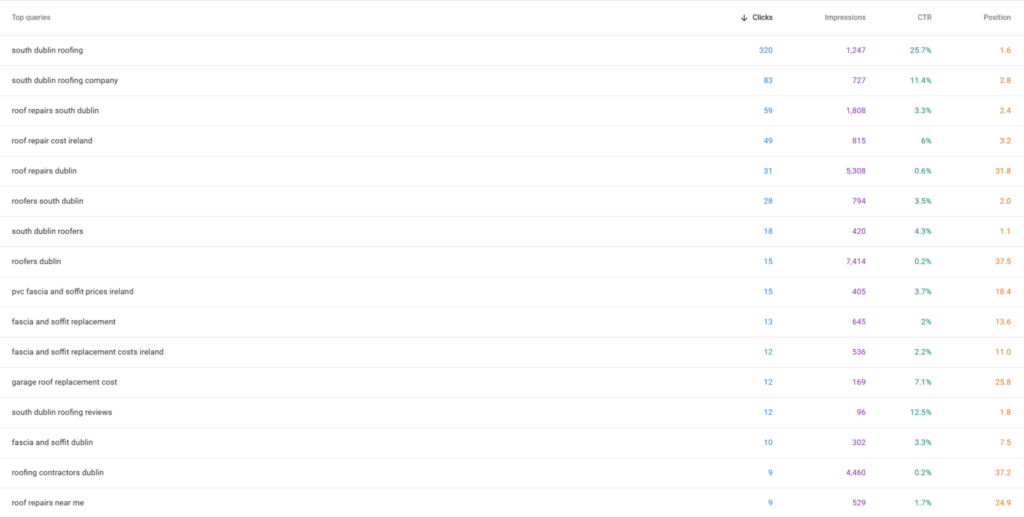Viewport: 1024px width, 517px height.
Task: Click the 25.8 position value
Action: [x=1003, y=382]
